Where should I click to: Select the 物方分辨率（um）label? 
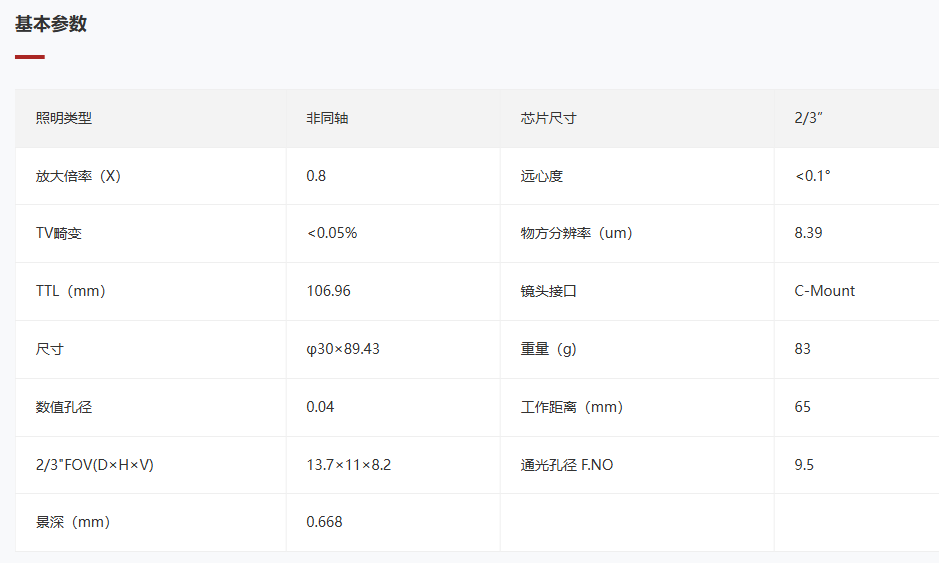[x=576, y=233]
